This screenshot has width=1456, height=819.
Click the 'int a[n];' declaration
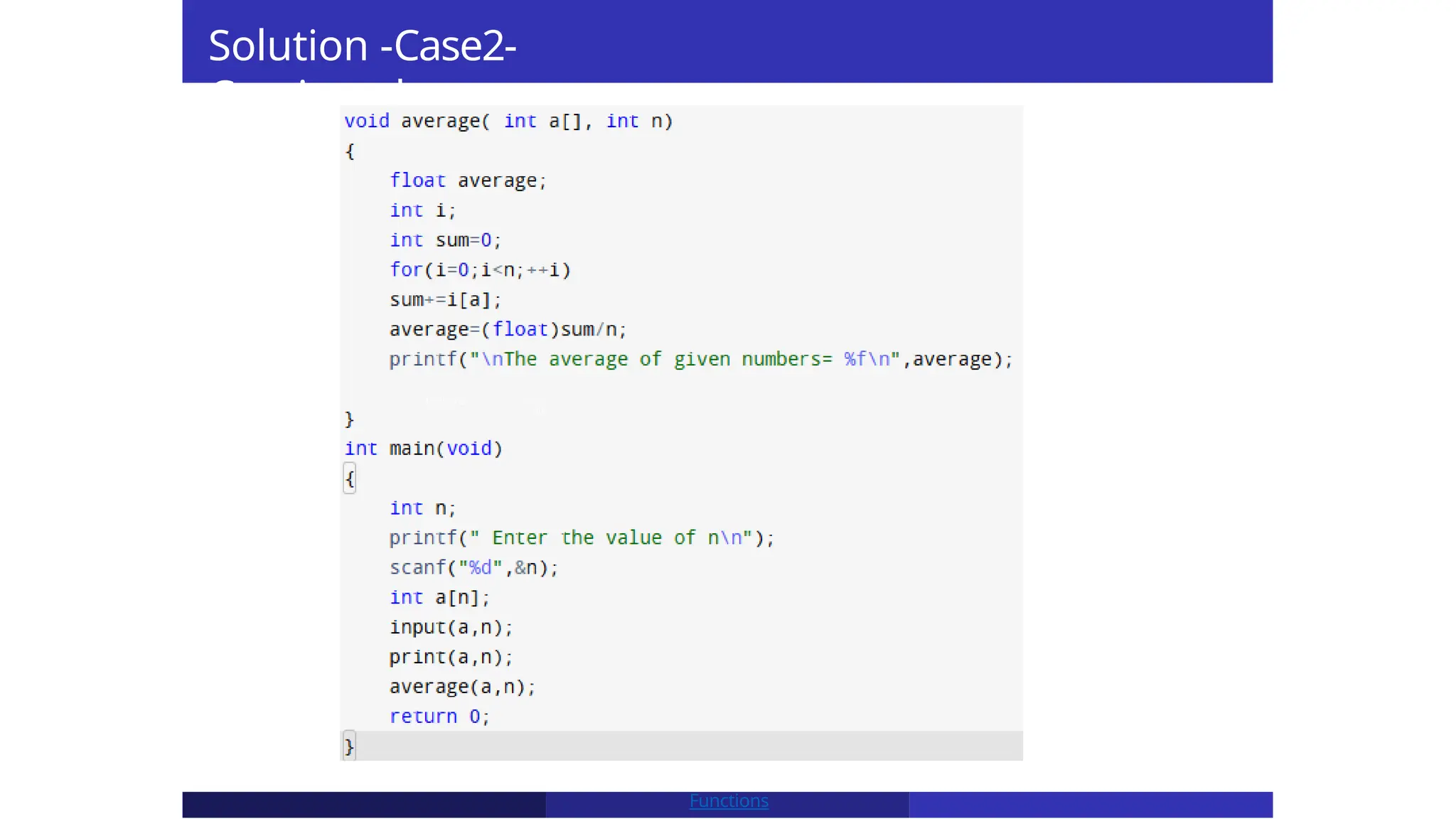440,598
